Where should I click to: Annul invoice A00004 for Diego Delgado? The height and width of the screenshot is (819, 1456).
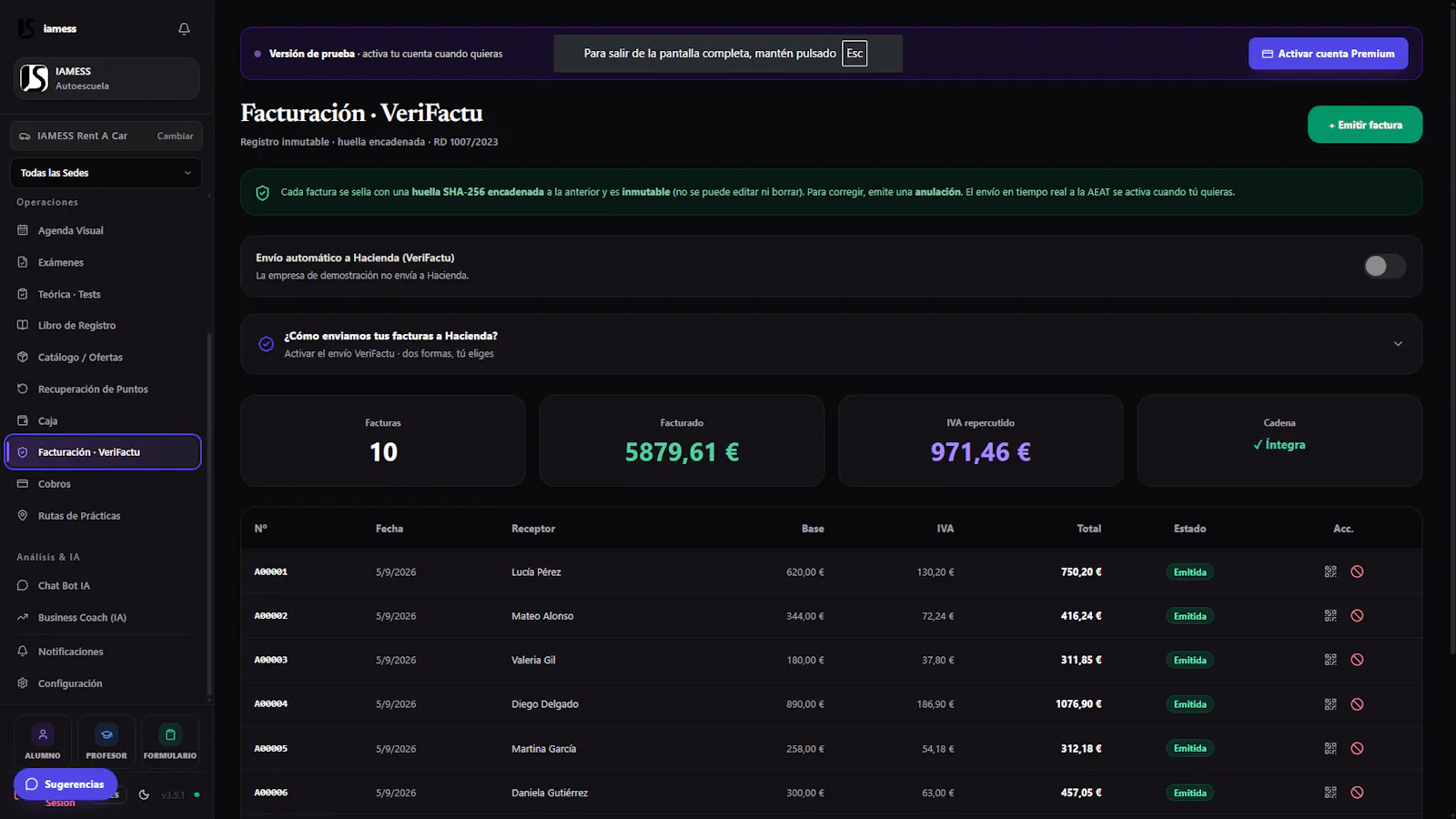tap(1357, 704)
